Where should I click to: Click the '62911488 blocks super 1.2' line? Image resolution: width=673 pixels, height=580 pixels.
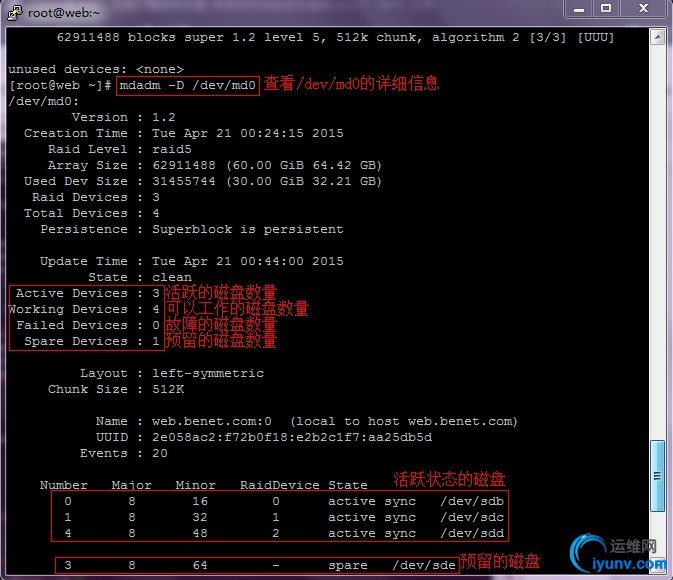click(x=335, y=37)
